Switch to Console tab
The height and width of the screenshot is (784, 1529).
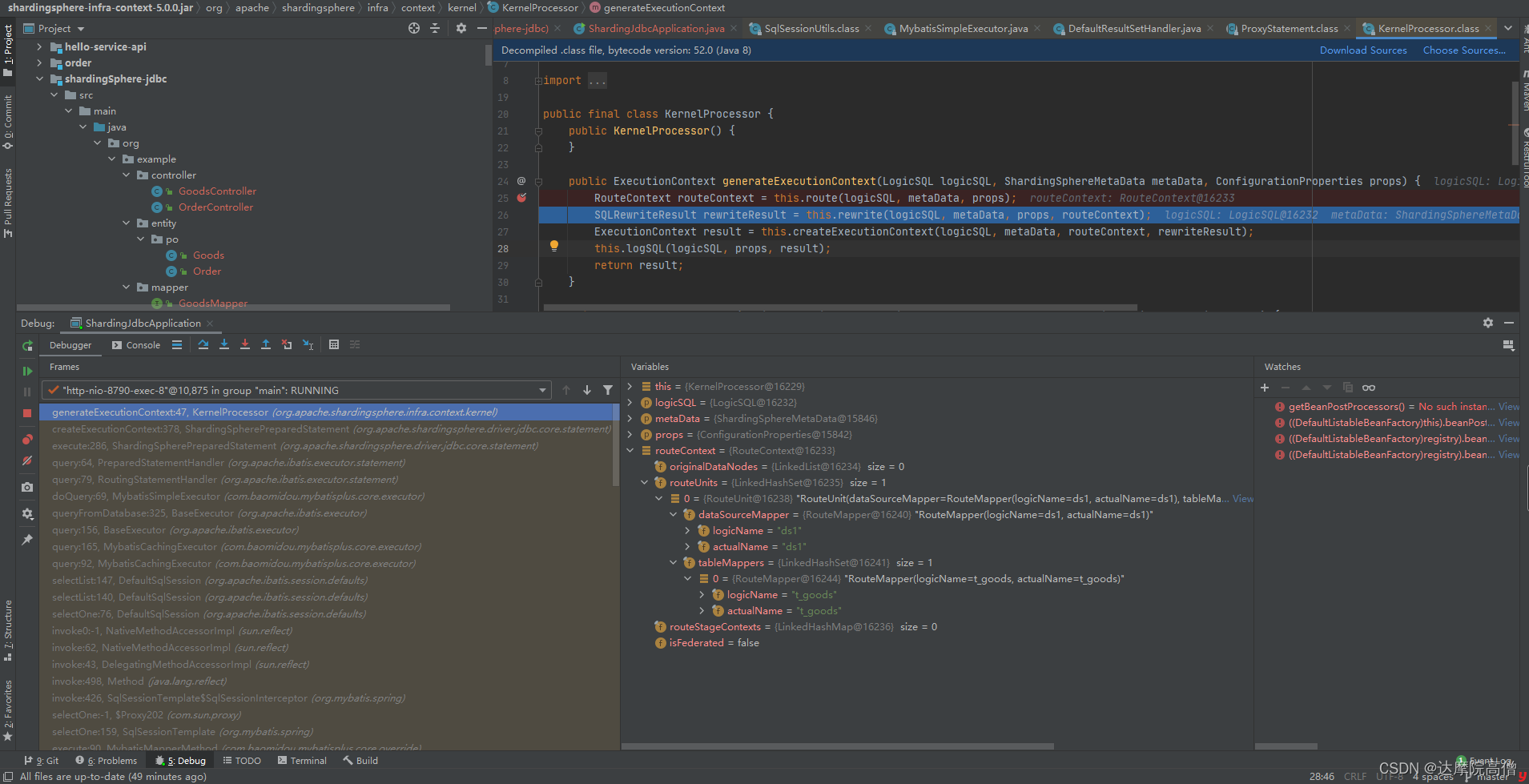coord(136,345)
